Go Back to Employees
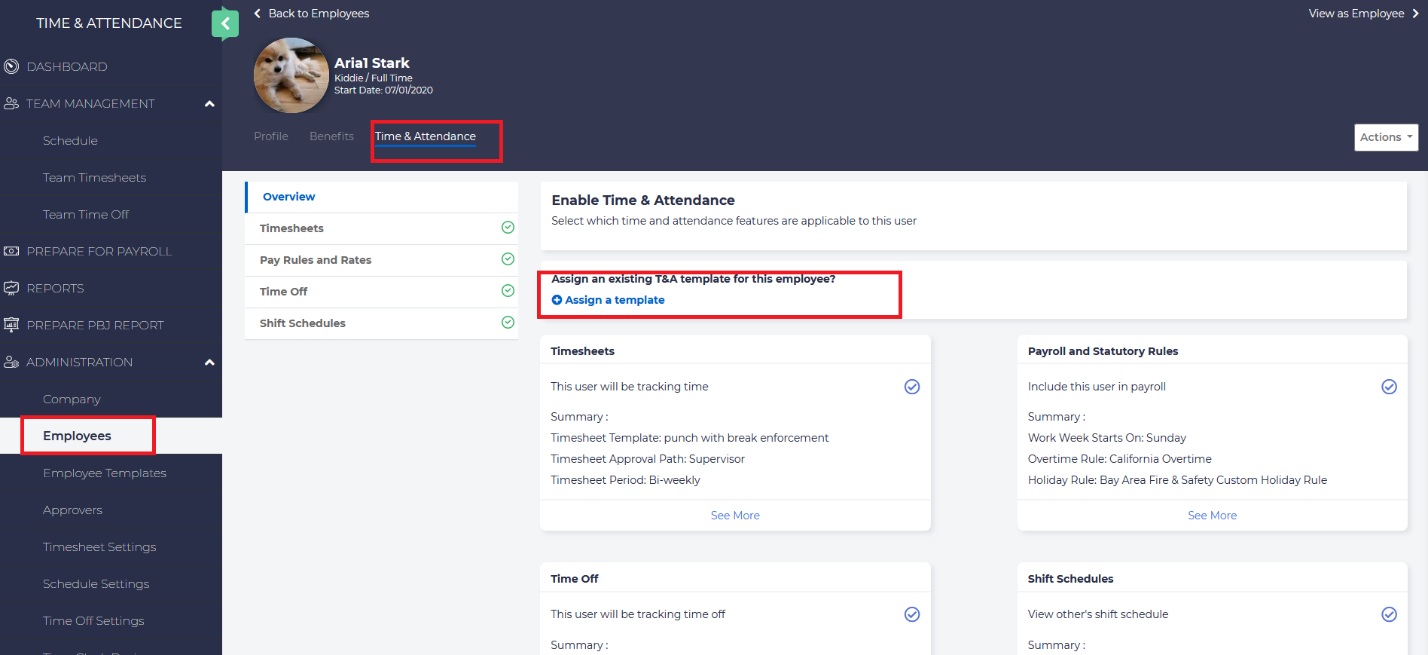Viewport: 1428px width, 655px height. pos(311,14)
